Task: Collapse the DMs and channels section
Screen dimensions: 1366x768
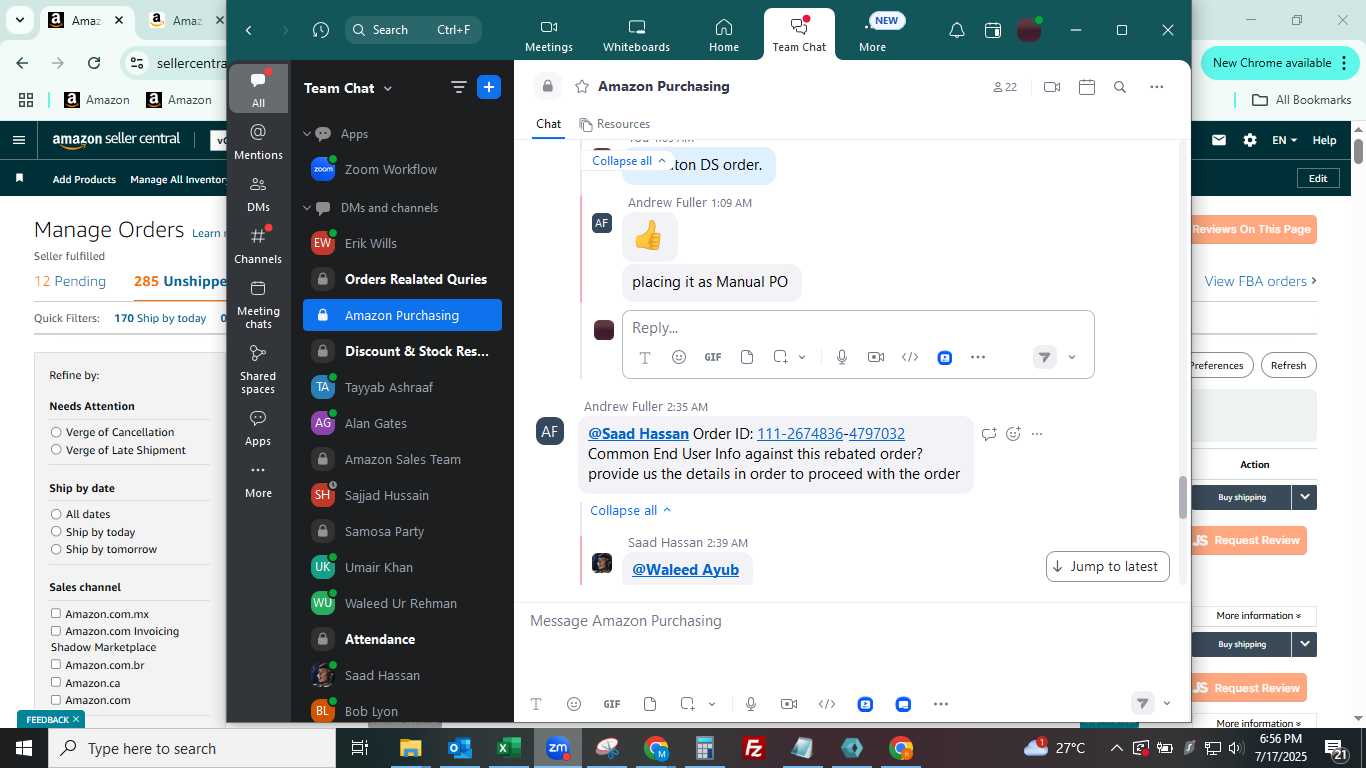Action: [308, 208]
